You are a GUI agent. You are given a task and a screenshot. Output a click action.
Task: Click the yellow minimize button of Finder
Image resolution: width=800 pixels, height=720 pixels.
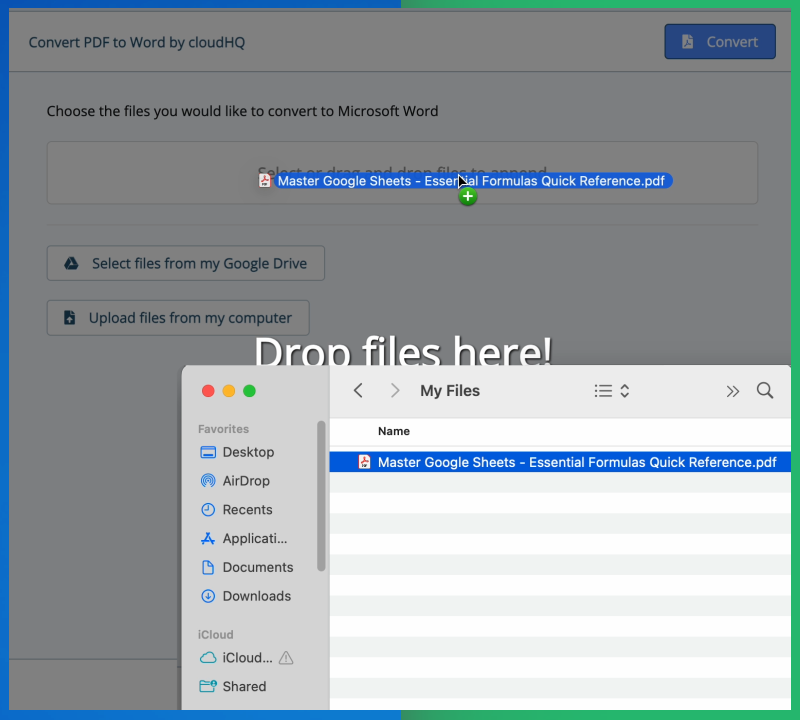(229, 391)
